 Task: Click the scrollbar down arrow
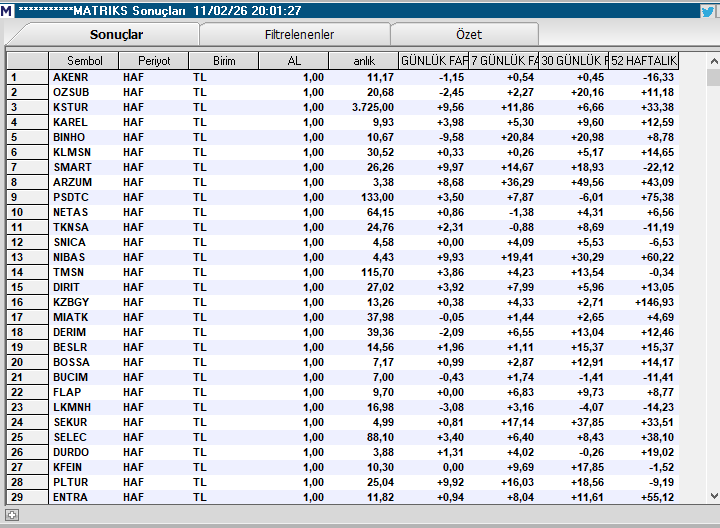coord(714,495)
